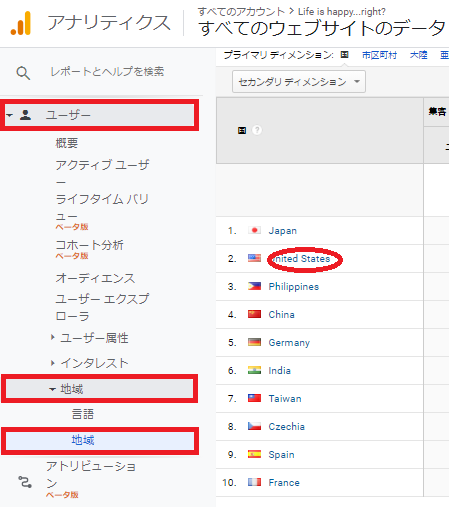Open the コホート分析 report
Viewport: 449px width, 507px height.
pos(89,245)
